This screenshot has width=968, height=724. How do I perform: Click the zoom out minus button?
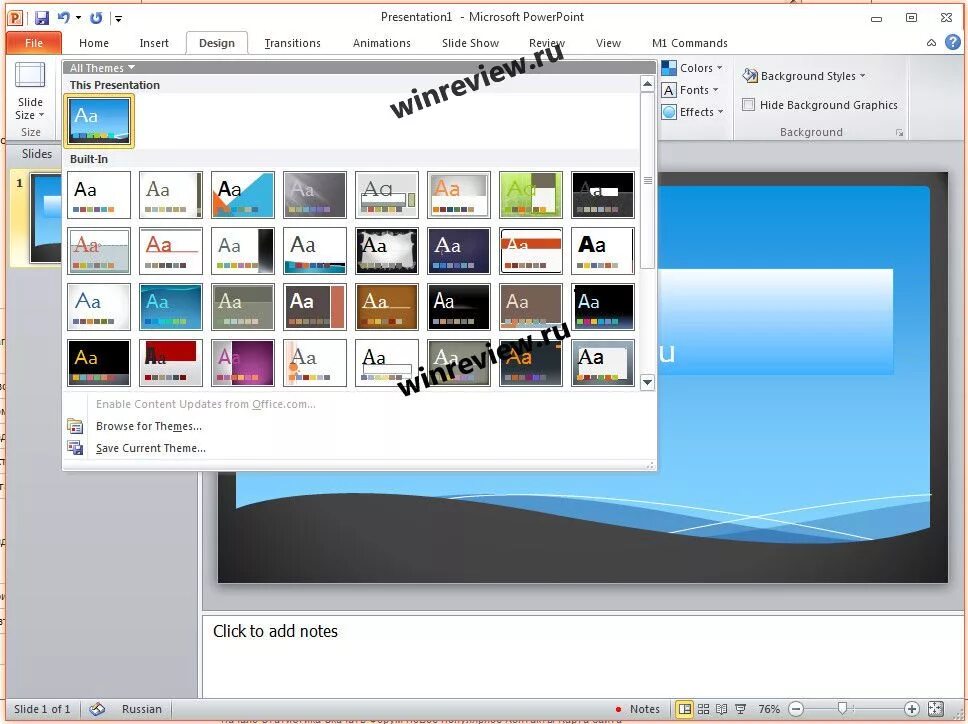pos(796,709)
